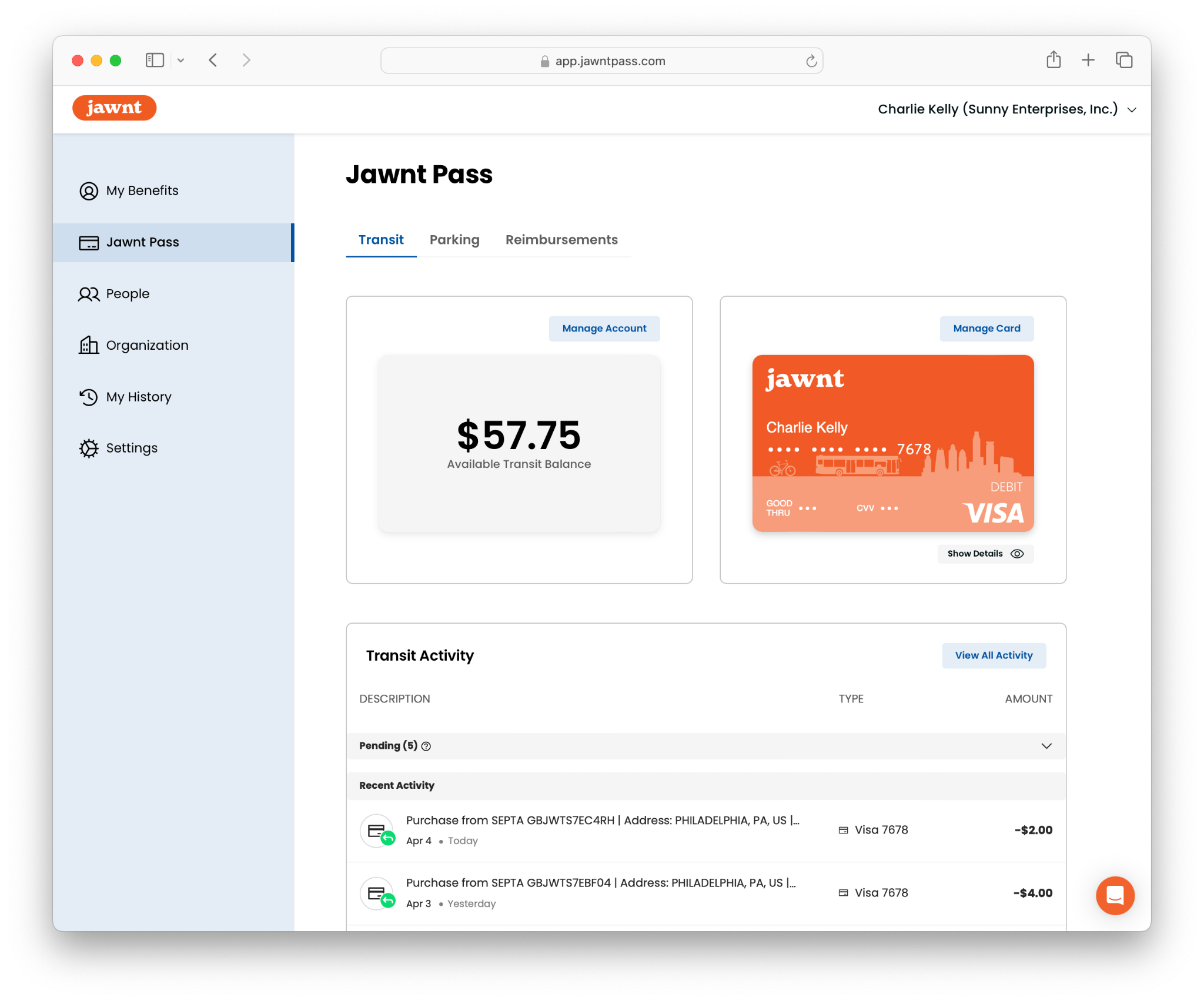Click the Manage Account button

[604, 329]
